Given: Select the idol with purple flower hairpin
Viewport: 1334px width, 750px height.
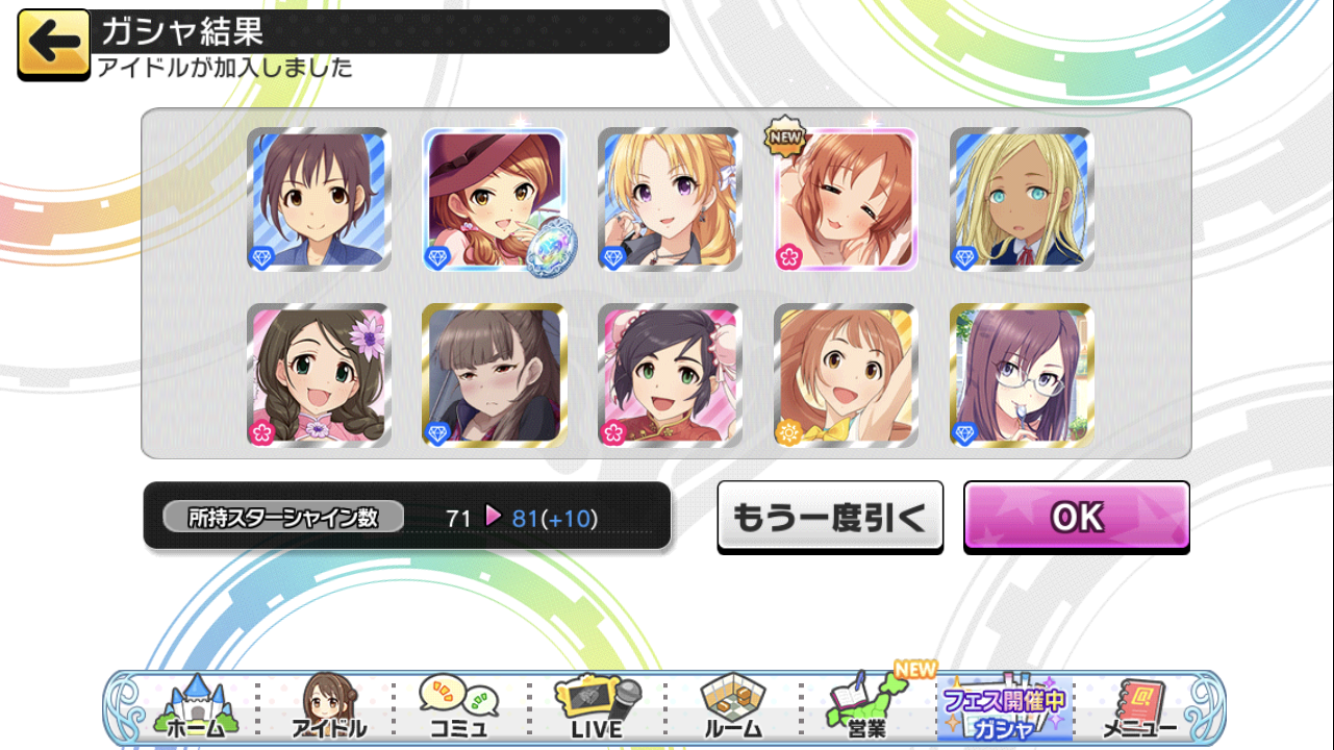Looking at the screenshot, I should click(319, 375).
